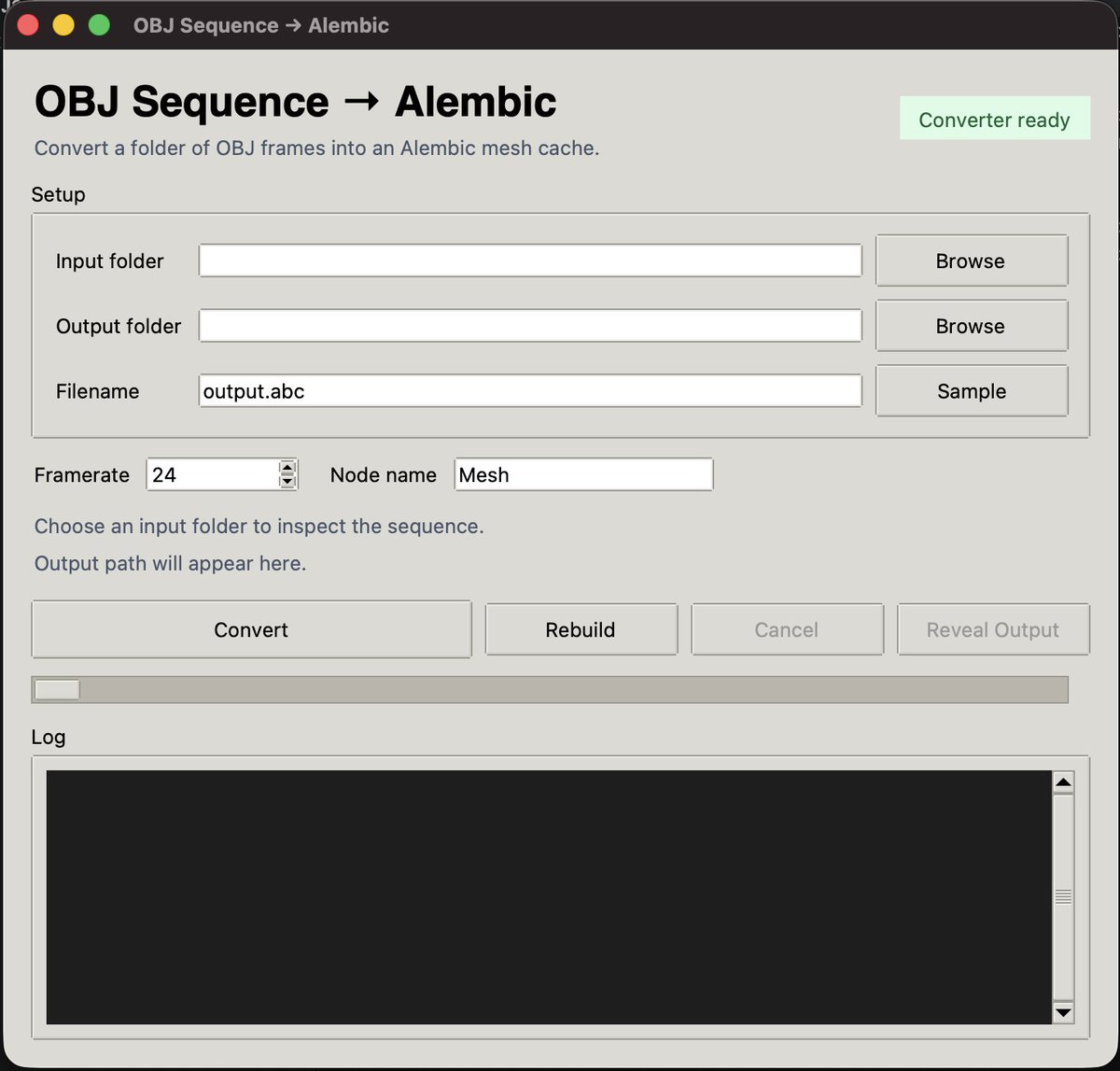Click the Framerate value field showing 24
The height and width of the screenshot is (1071, 1120).
coord(213,474)
